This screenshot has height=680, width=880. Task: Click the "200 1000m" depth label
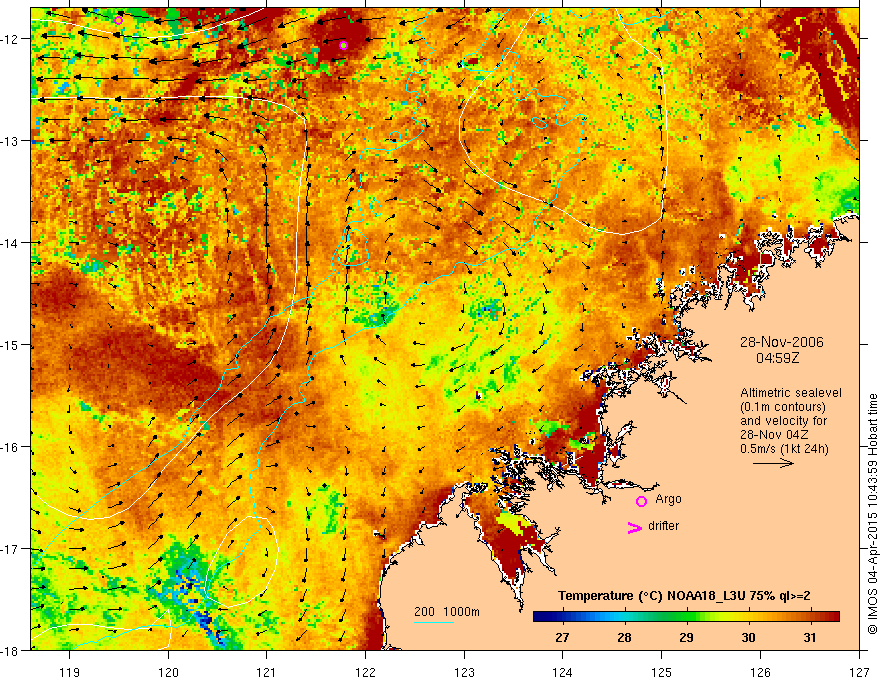pos(447,612)
